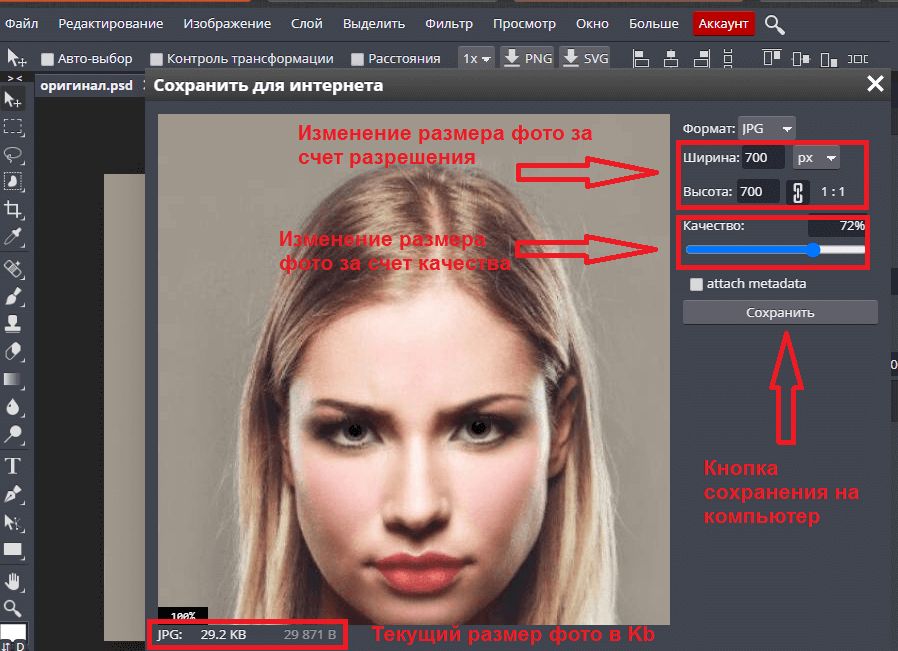
Task: Open the Изображение menu
Action: tap(227, 23)
